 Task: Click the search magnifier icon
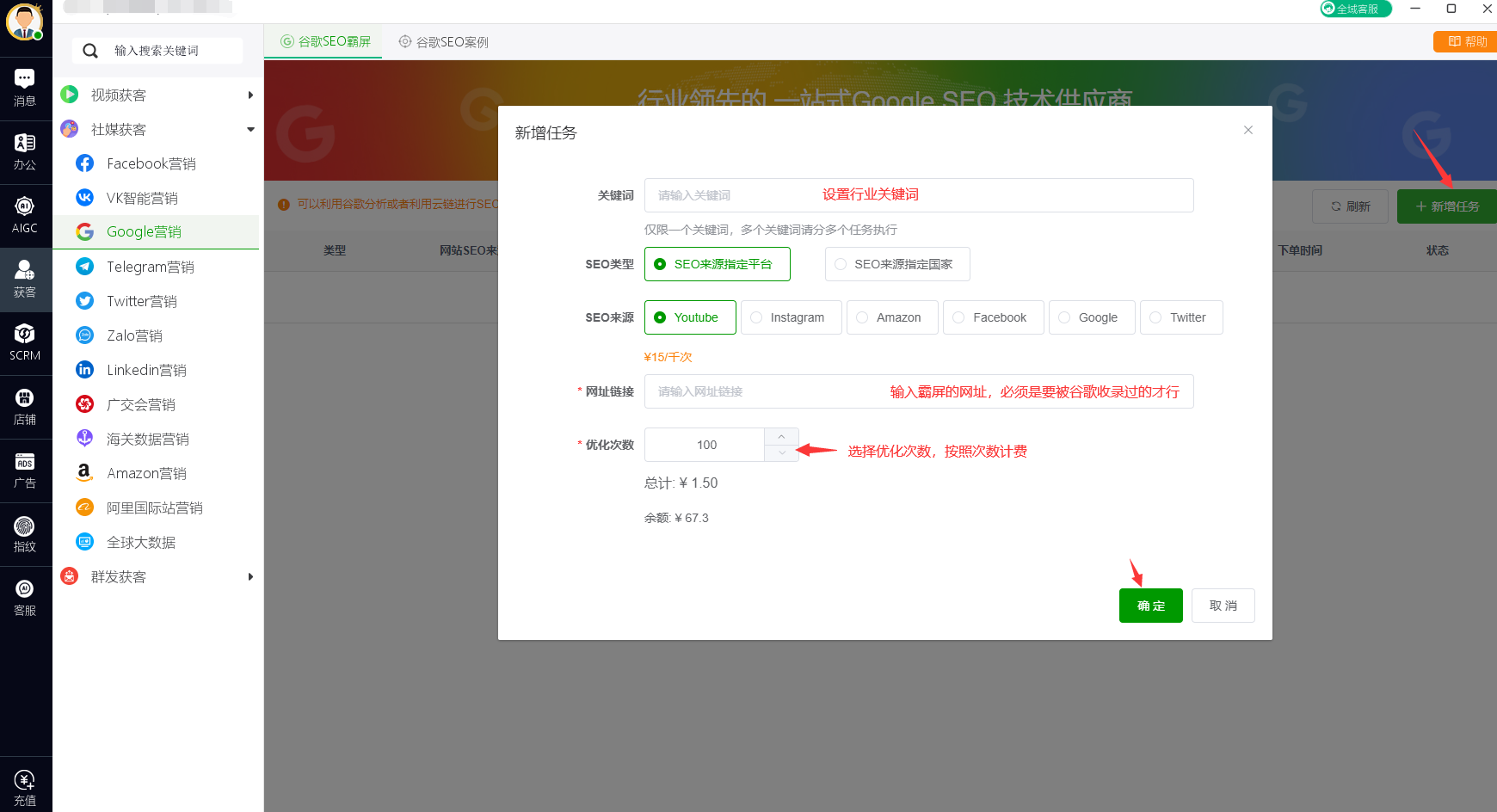tap(89, 51)
